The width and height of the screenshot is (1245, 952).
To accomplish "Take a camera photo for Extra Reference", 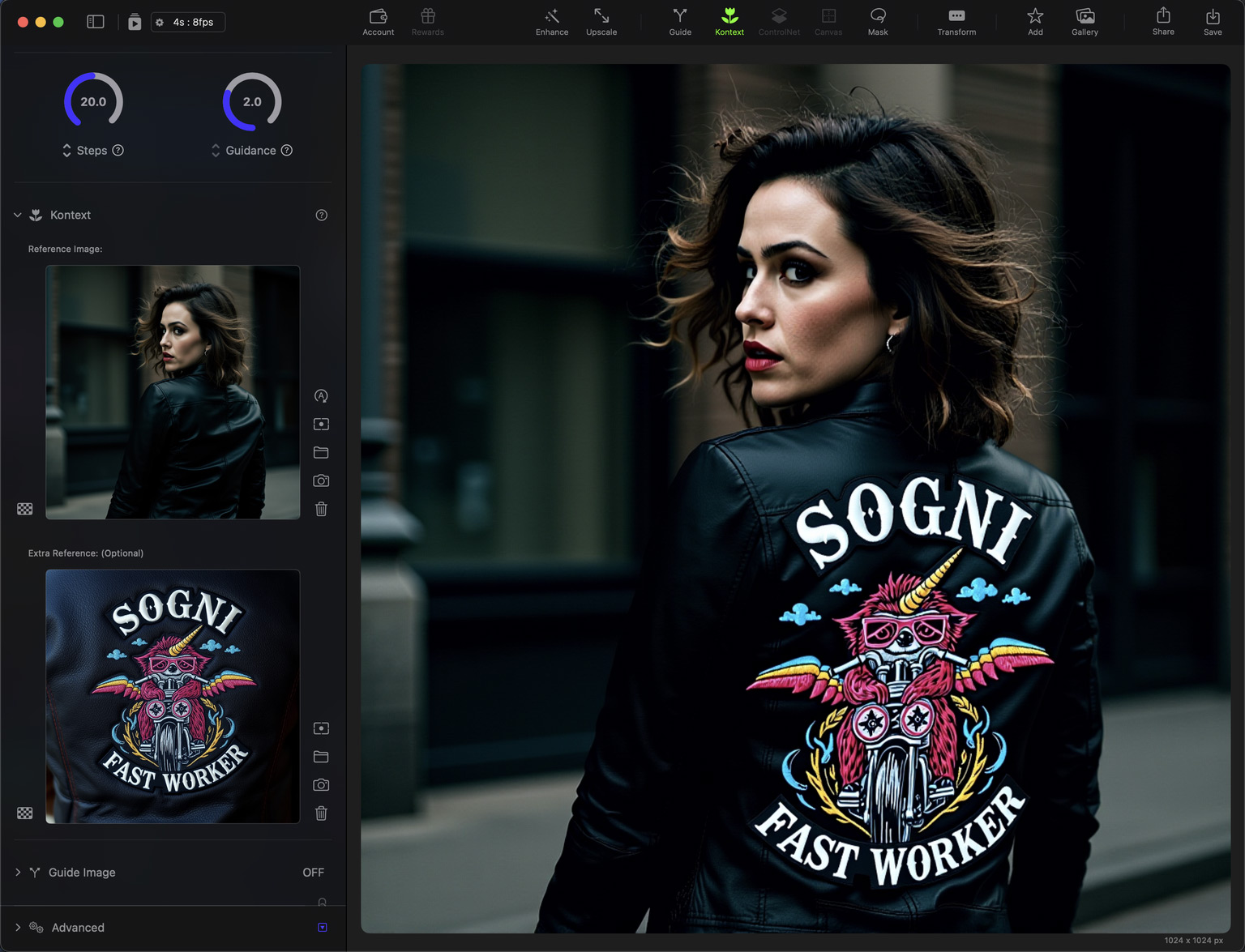I will (321, 785).
